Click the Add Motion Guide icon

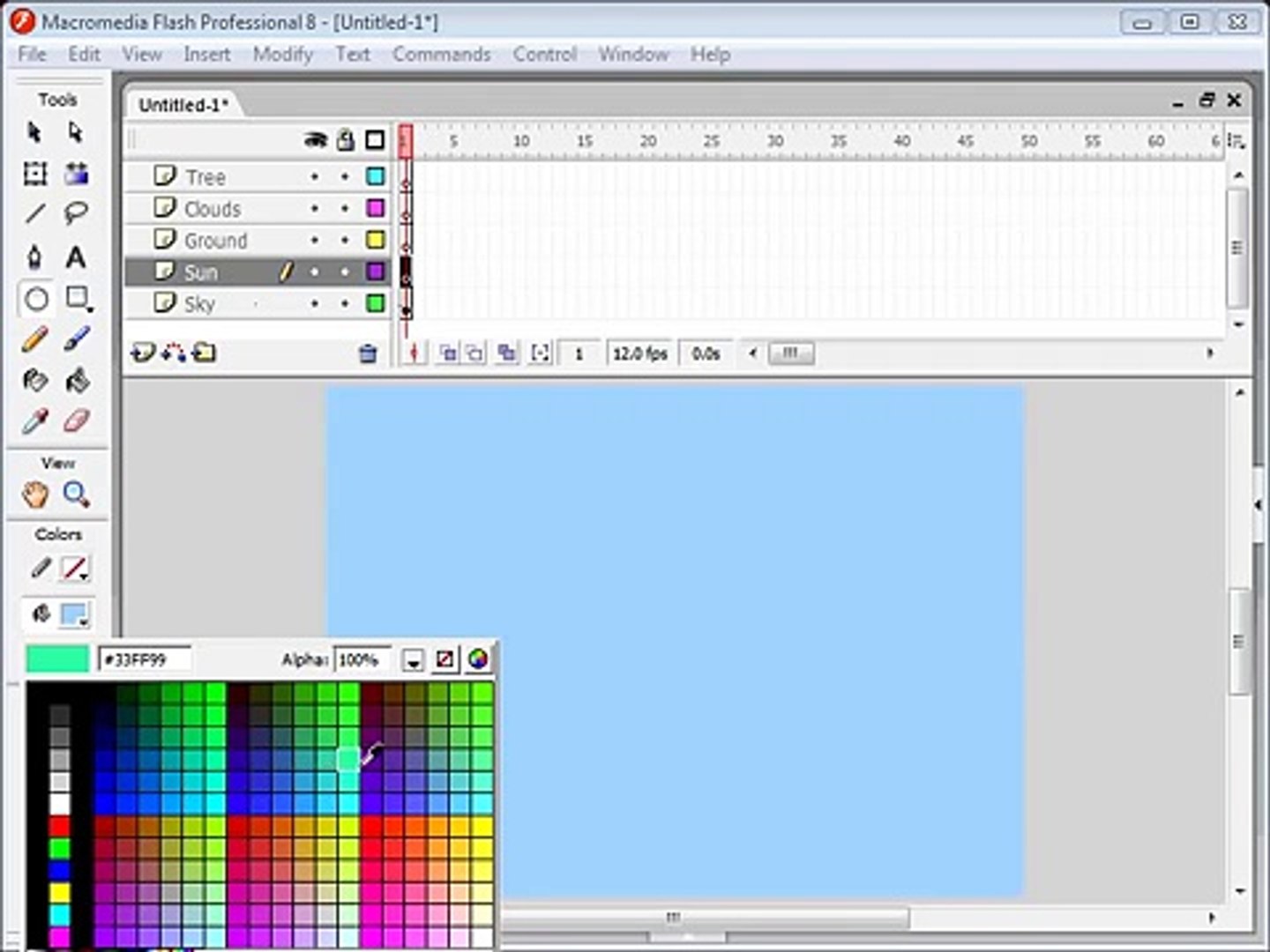point(174,353)
